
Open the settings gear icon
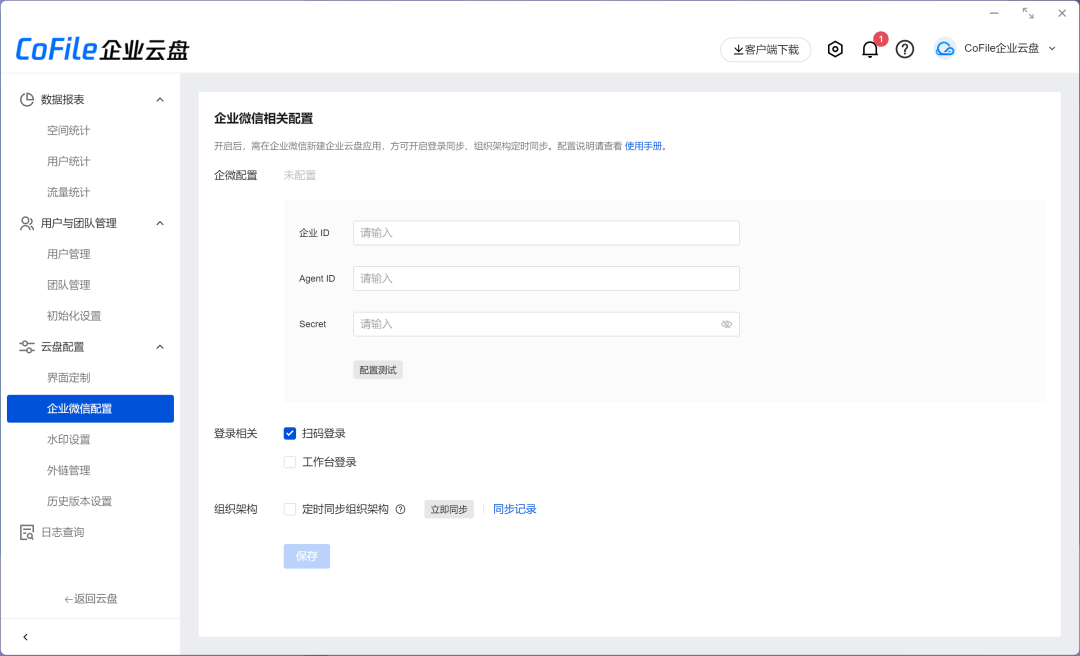click(835, 48)
